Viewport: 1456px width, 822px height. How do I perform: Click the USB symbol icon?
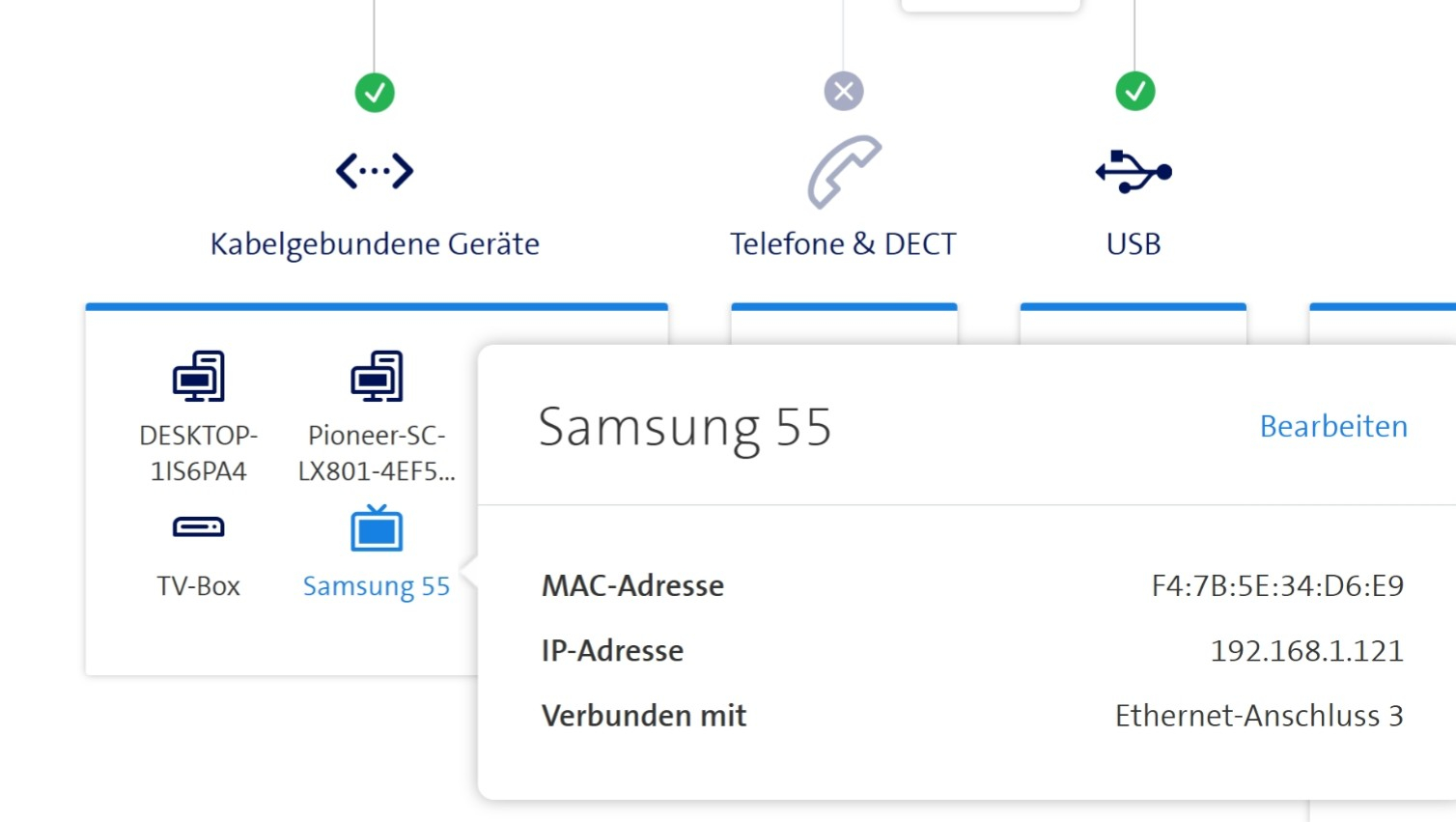[x=1134, y=172]
